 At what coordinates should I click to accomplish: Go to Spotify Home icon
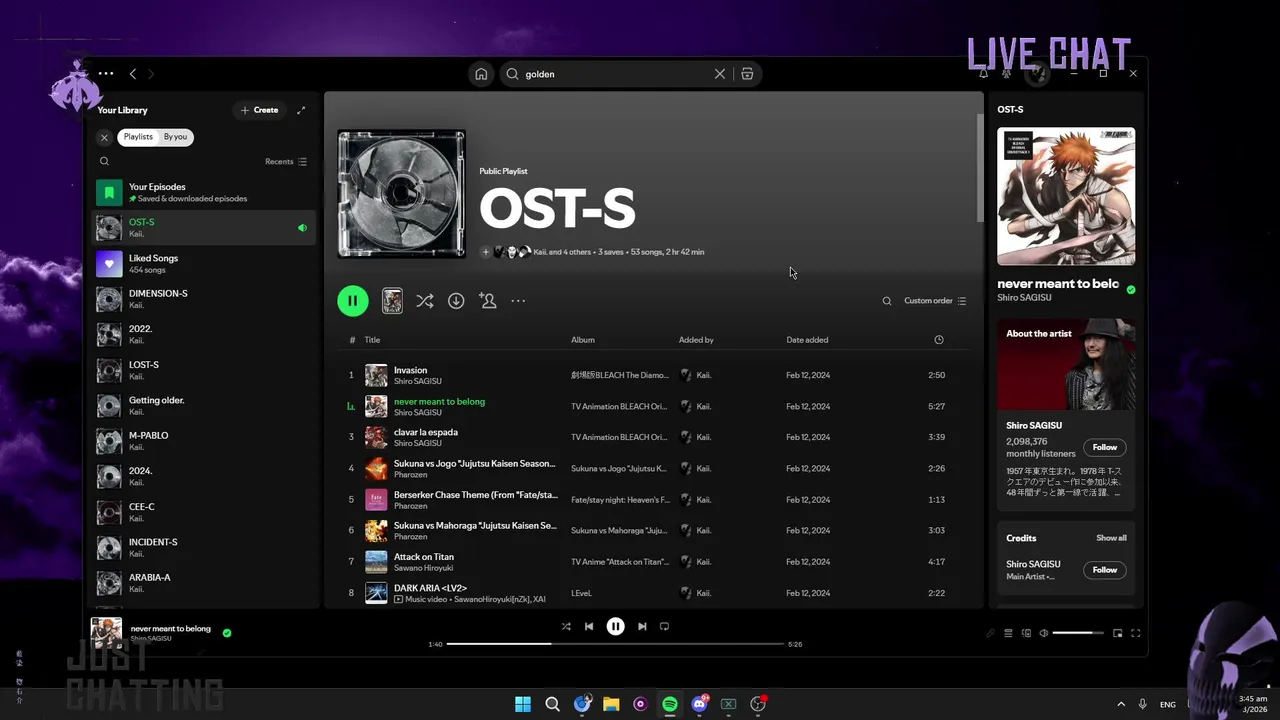point(481,74)
